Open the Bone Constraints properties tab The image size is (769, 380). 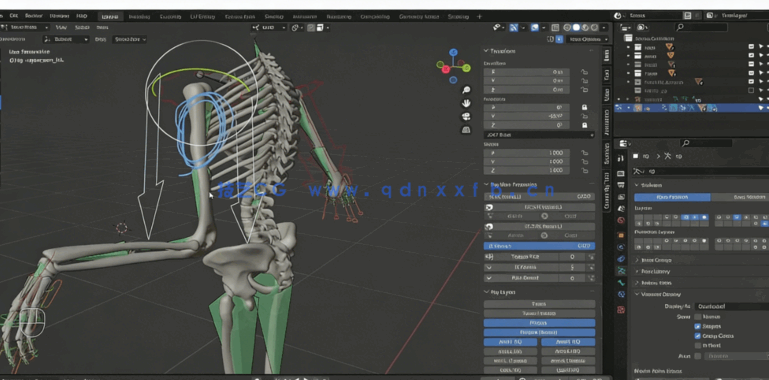click(x=621, y=295)
